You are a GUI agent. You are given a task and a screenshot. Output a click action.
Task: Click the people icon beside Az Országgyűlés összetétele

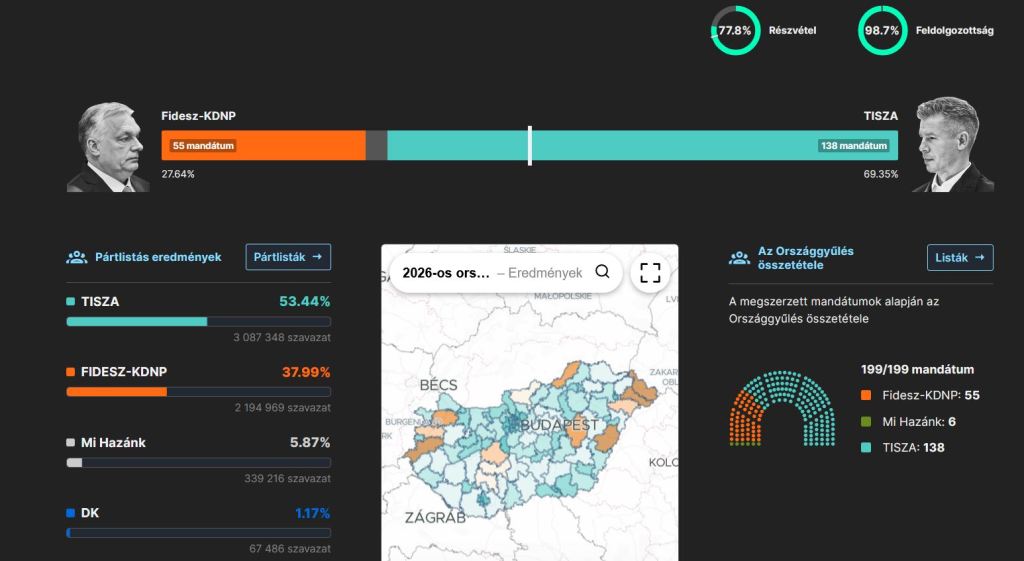740,258
